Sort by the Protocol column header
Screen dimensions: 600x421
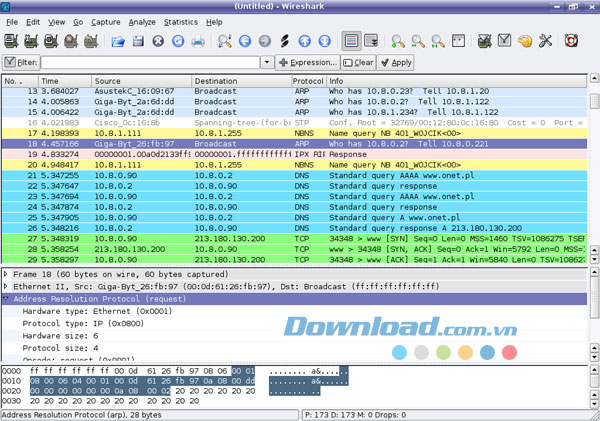pos(308,81)
